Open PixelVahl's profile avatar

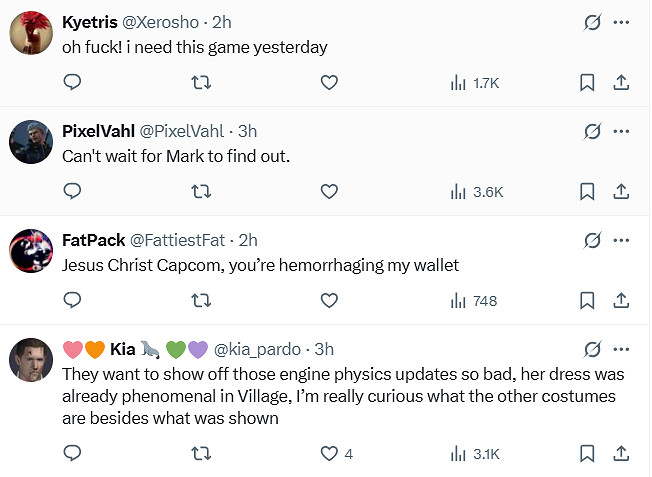pyautogui.click(x=30, y=141)
